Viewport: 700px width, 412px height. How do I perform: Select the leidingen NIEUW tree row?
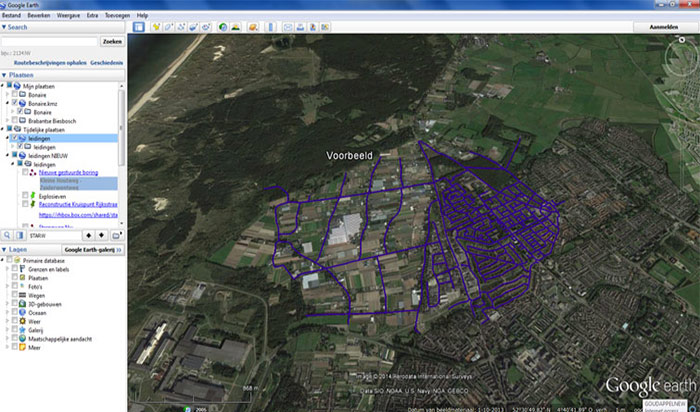point(48,156)
